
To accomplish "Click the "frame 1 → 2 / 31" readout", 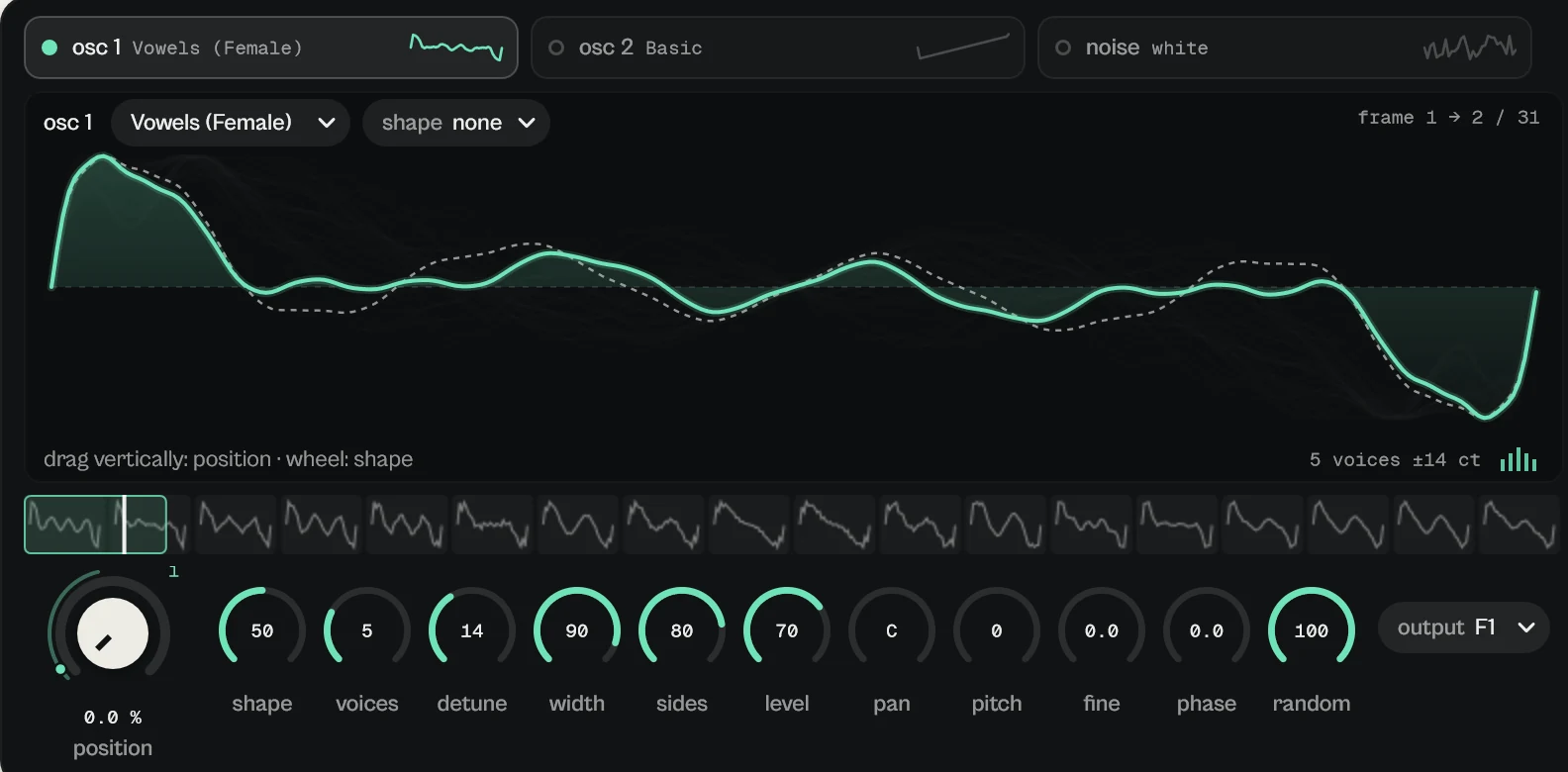I will coord(1448,118).
